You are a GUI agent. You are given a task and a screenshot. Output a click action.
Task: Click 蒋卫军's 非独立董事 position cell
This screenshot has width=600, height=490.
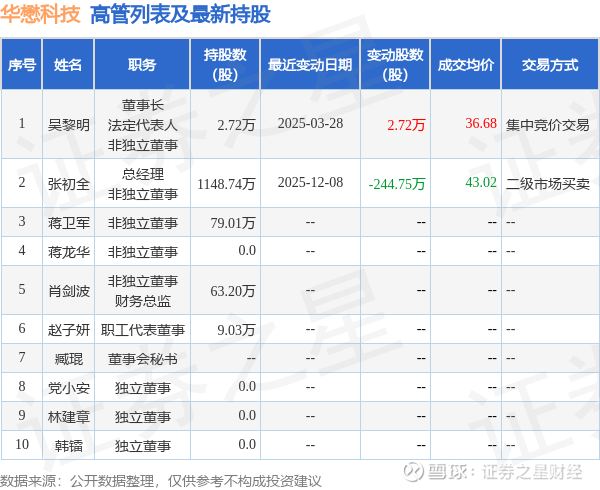coord(142,223)
